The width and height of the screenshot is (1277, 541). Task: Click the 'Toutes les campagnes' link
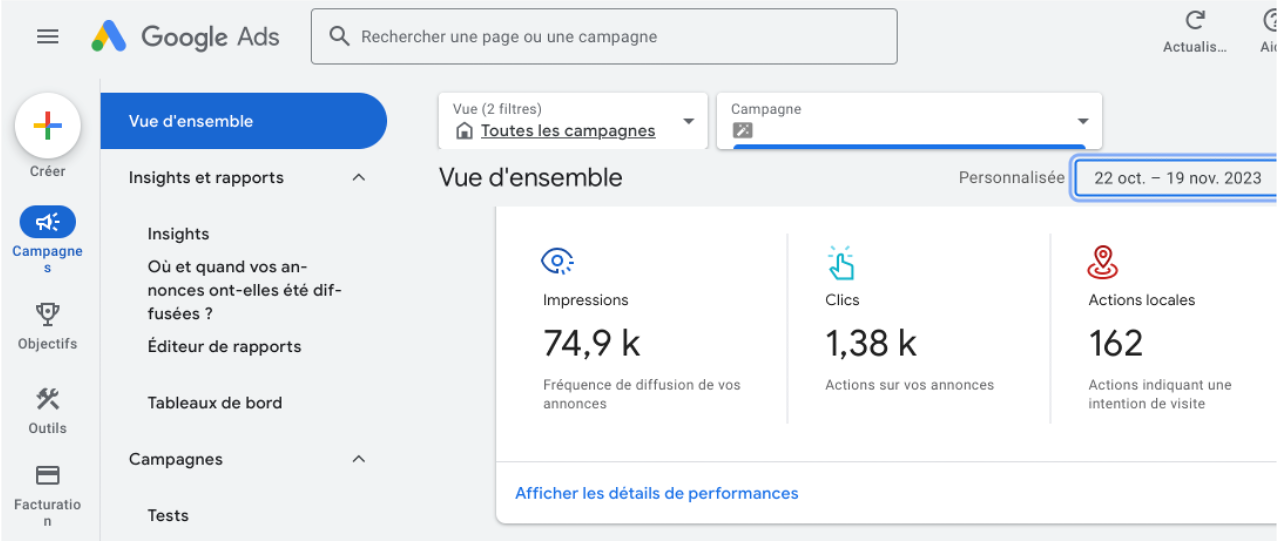568,131
